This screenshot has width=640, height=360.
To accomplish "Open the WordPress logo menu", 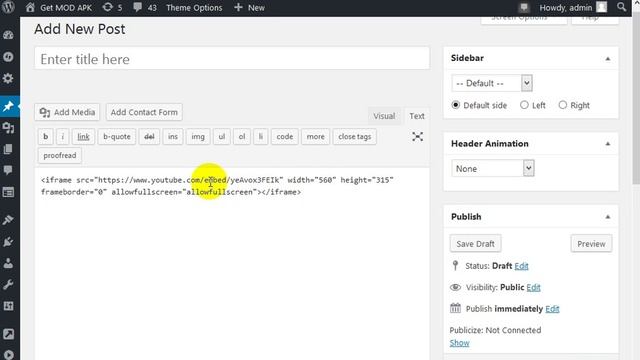I will point(8,7).
